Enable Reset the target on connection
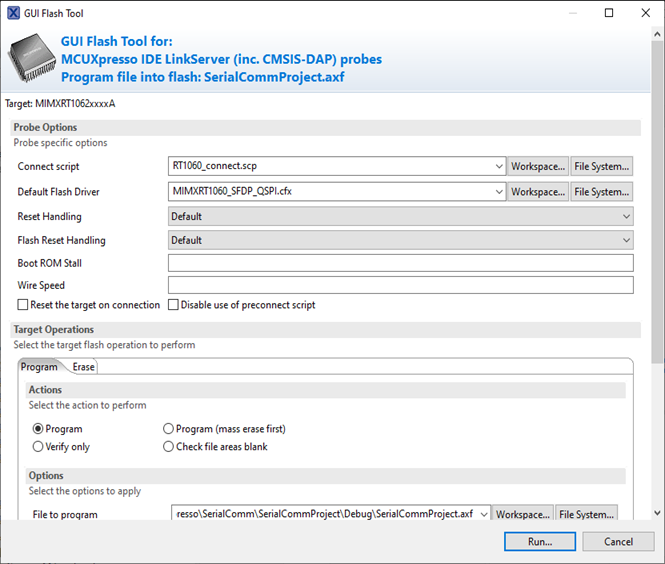 click(23, 305)
